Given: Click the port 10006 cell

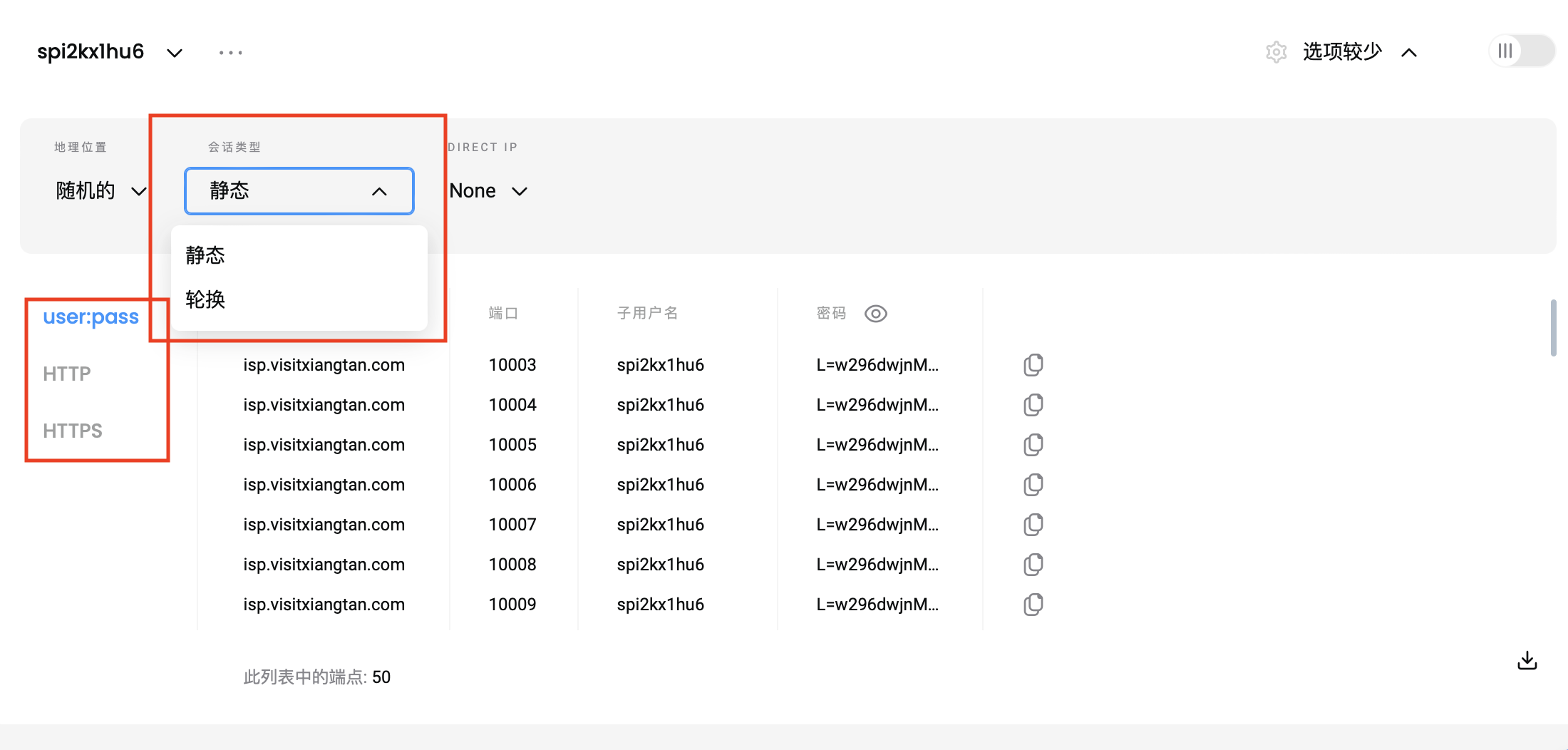Looking at the screenshot, I should [x=512, y=485].
